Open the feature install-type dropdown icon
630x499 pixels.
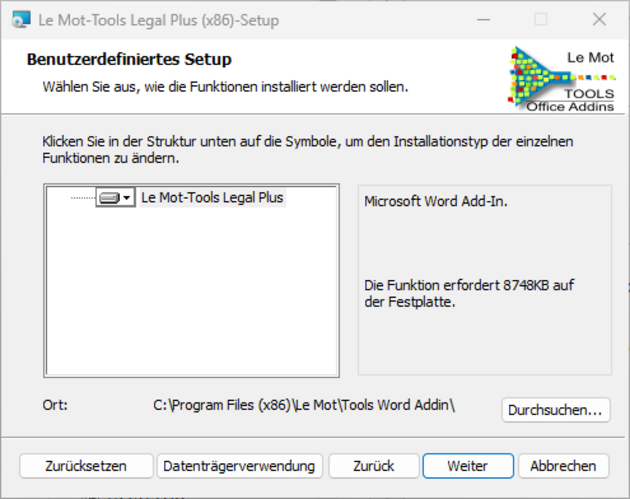tap(115, 198)
